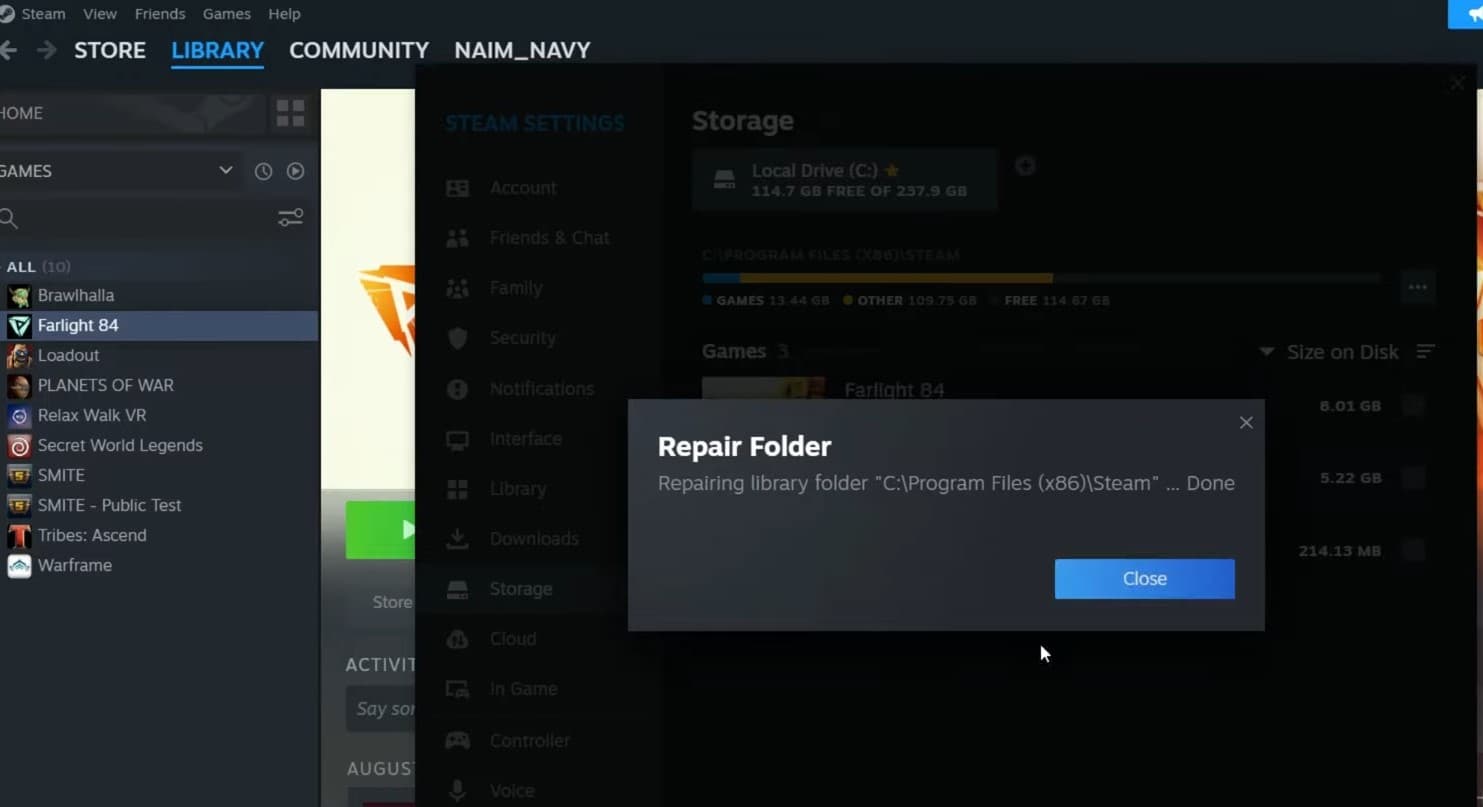Open the Size on Disk sort dropdown
This screenshot has width=1483, height=807.
1332,352
